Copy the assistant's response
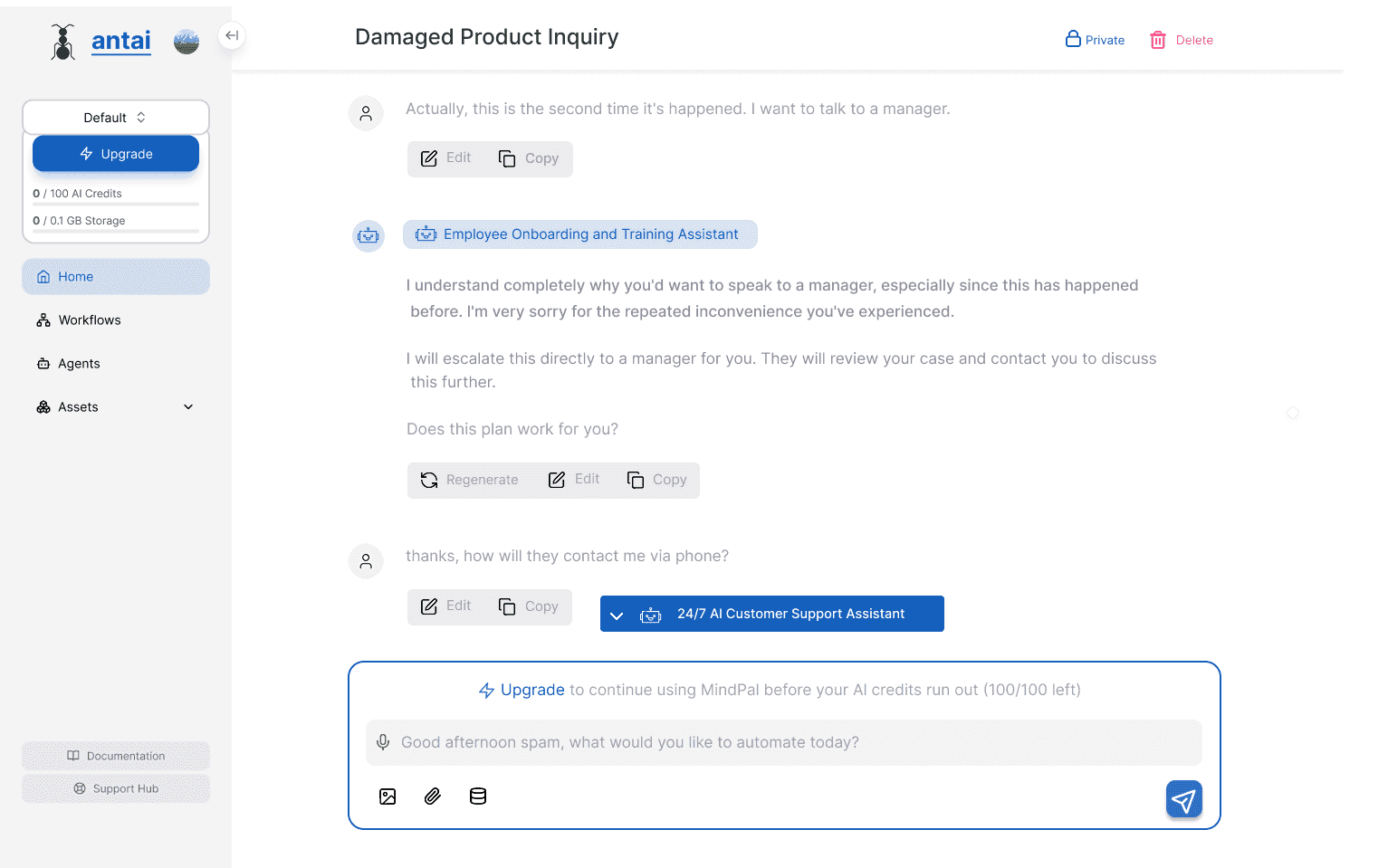The height and width of the screenshot is (868, 1388). [657, 480]
